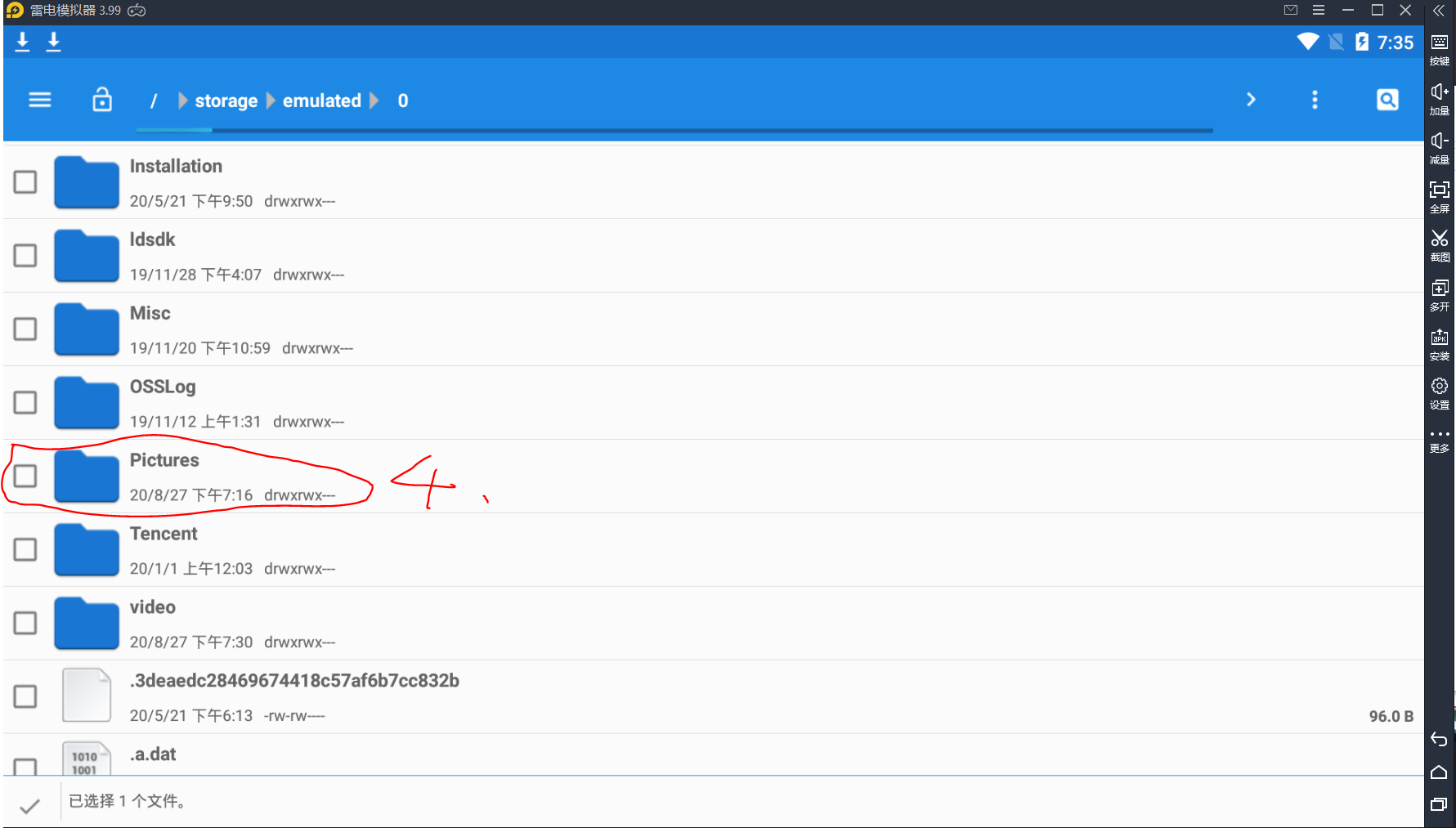Expand the breadcrumb path right chevron

[1251, 100]
